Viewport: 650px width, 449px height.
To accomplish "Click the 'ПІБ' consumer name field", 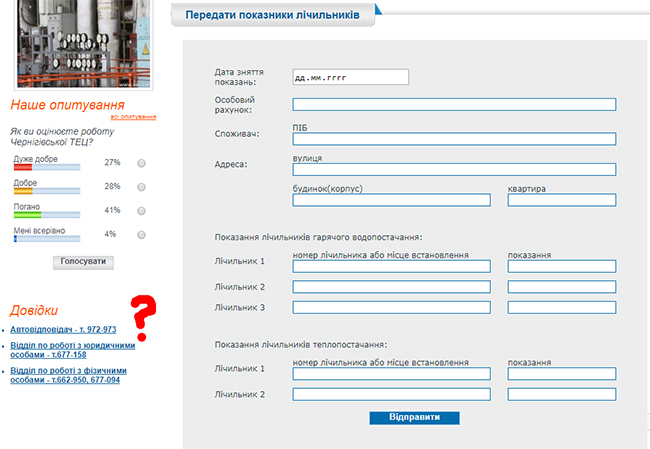I will click(454, 139).
